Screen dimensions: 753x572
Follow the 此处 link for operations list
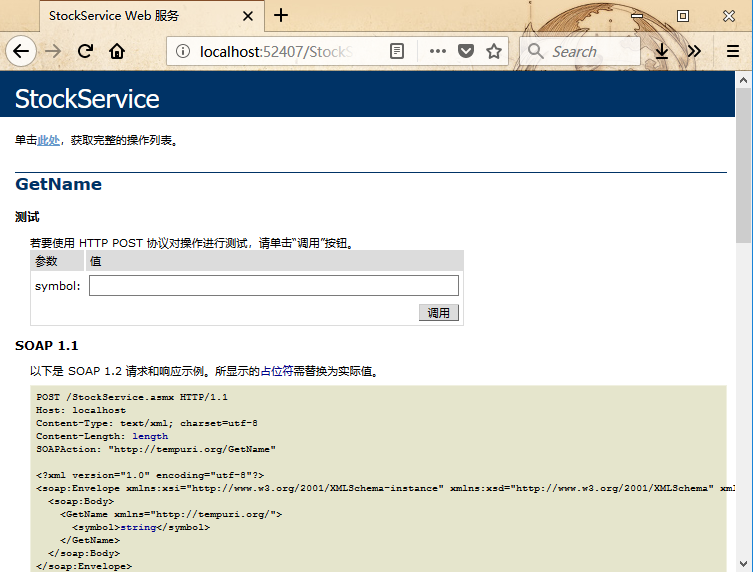48,141
